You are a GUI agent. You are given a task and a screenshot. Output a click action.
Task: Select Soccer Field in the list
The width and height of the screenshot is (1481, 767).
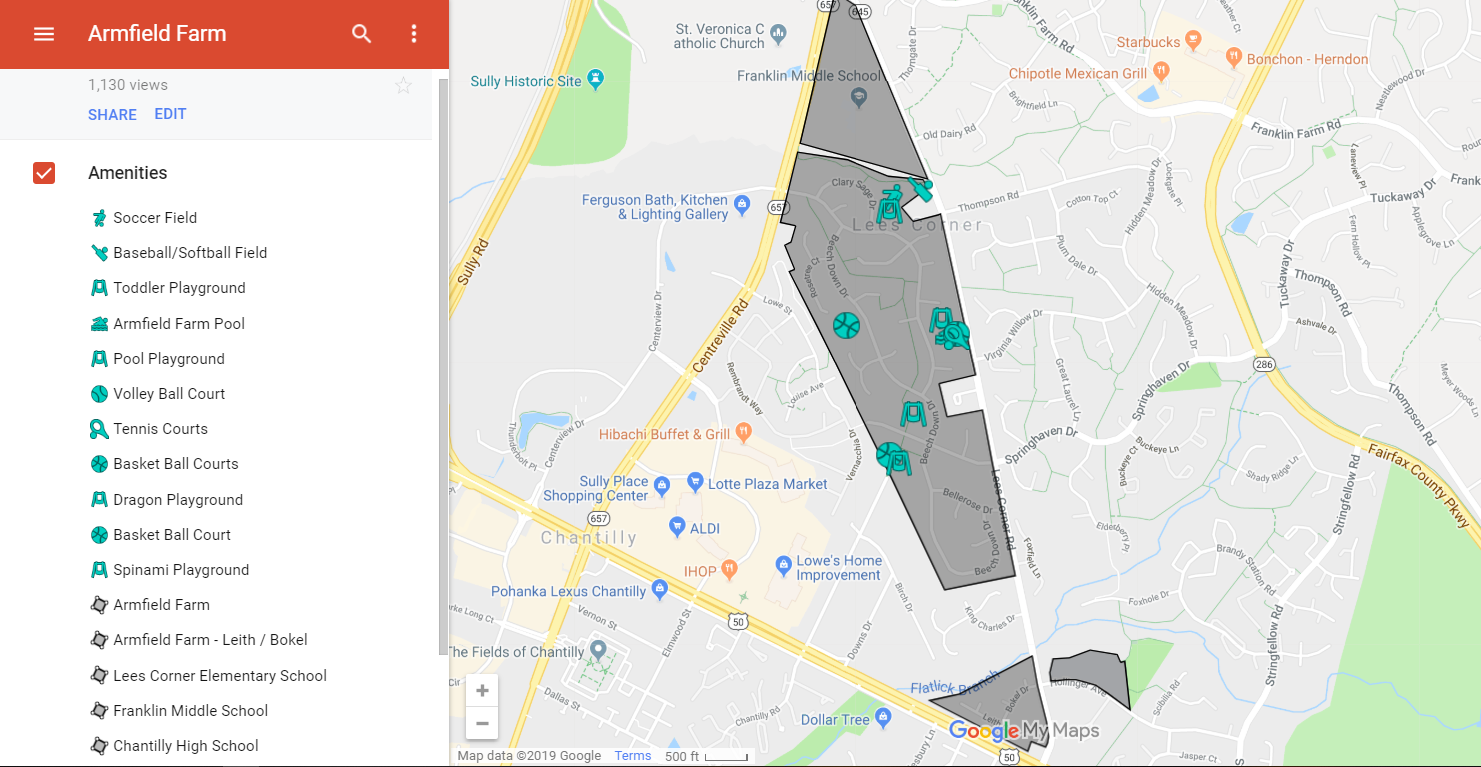pos(155,218)
